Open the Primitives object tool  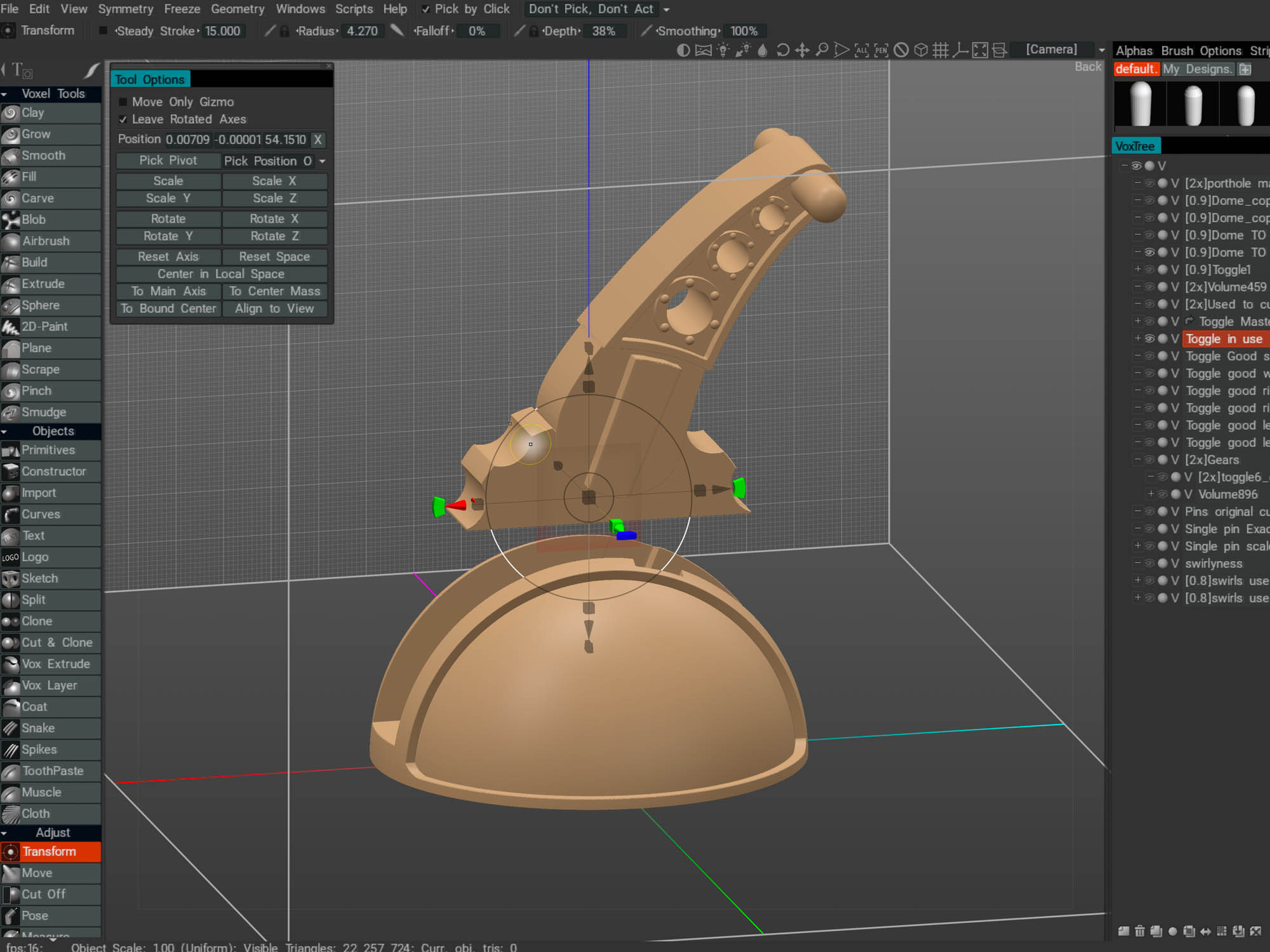(x=51, y=450)
